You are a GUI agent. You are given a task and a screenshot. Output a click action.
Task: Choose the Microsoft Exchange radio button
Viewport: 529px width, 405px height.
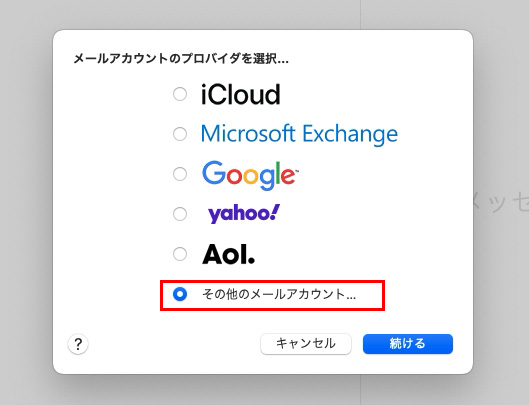[180, 134]
